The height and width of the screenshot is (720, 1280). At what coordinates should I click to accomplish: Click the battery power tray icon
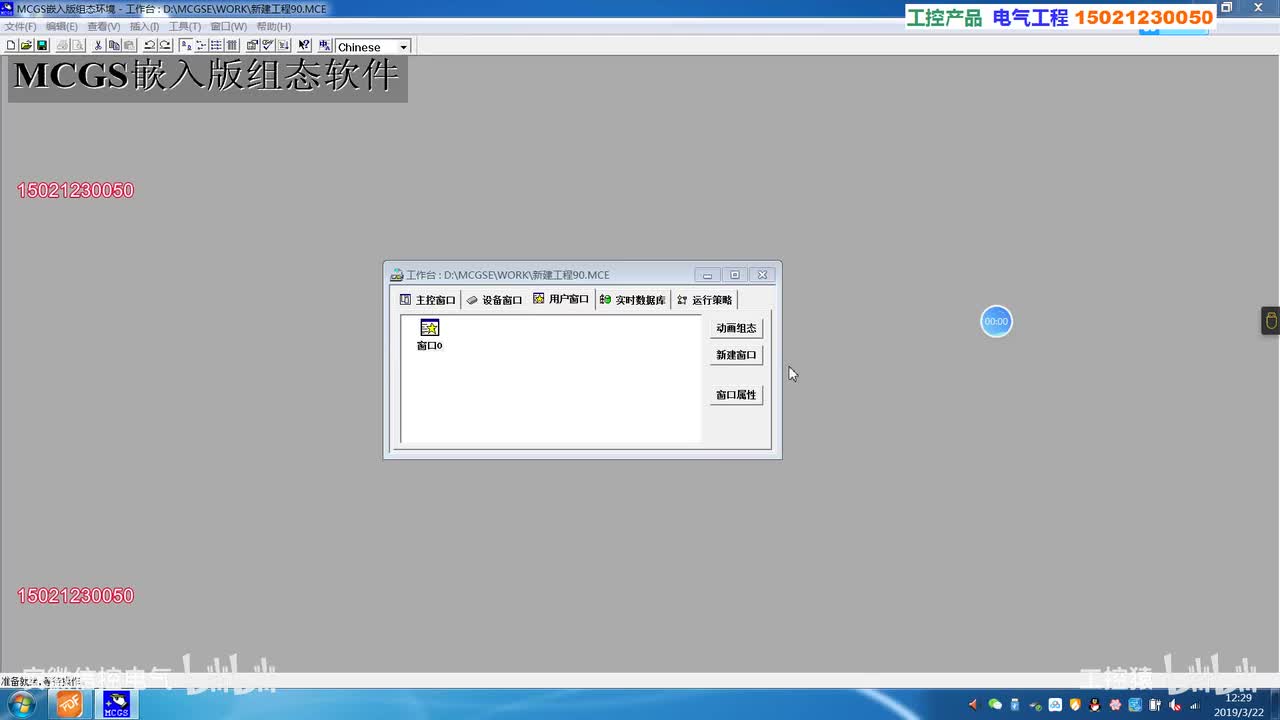1155,705
